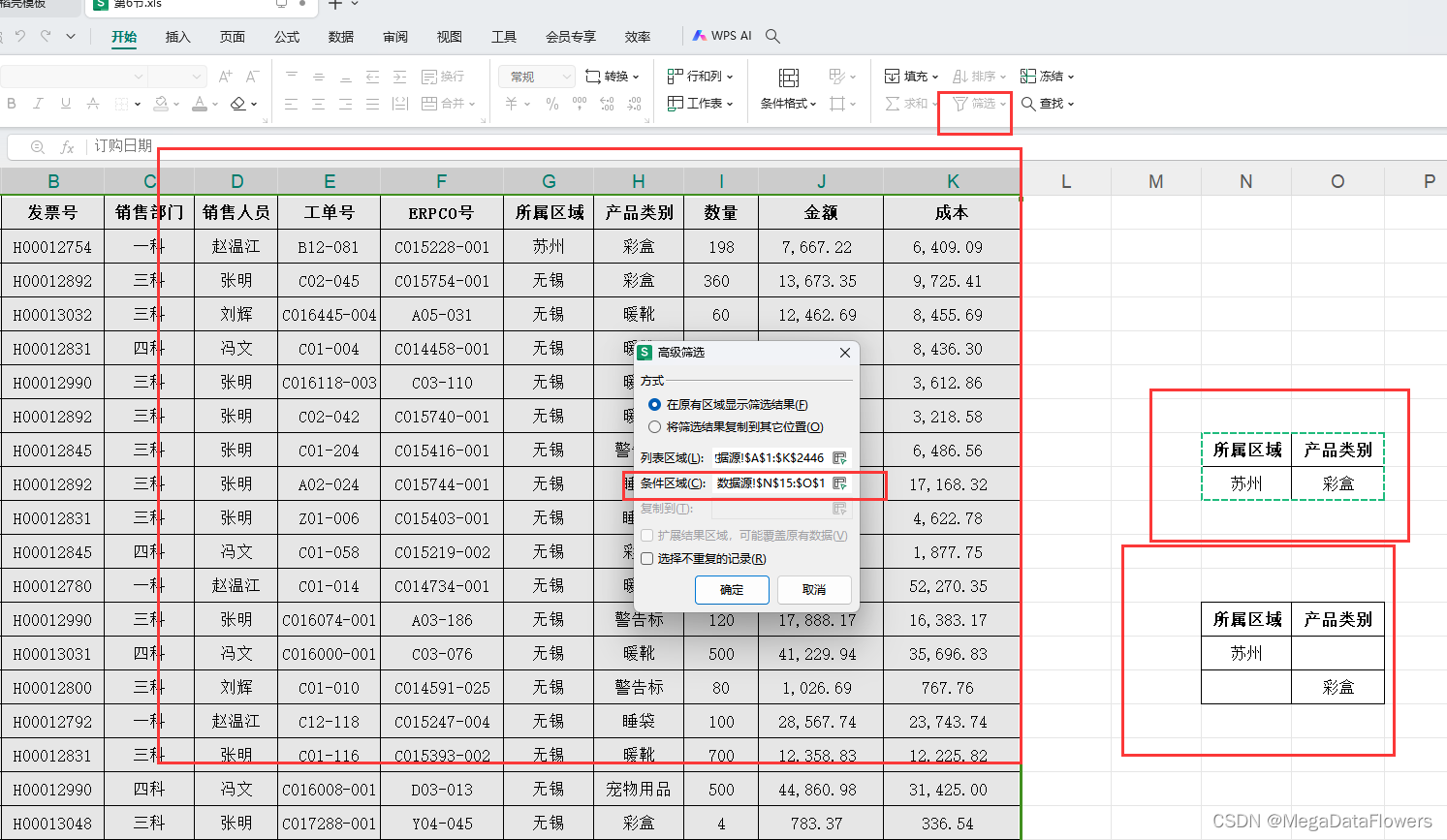Click the 合并 merge cells button
1447x840 pixels.
(x=448, y=104)
